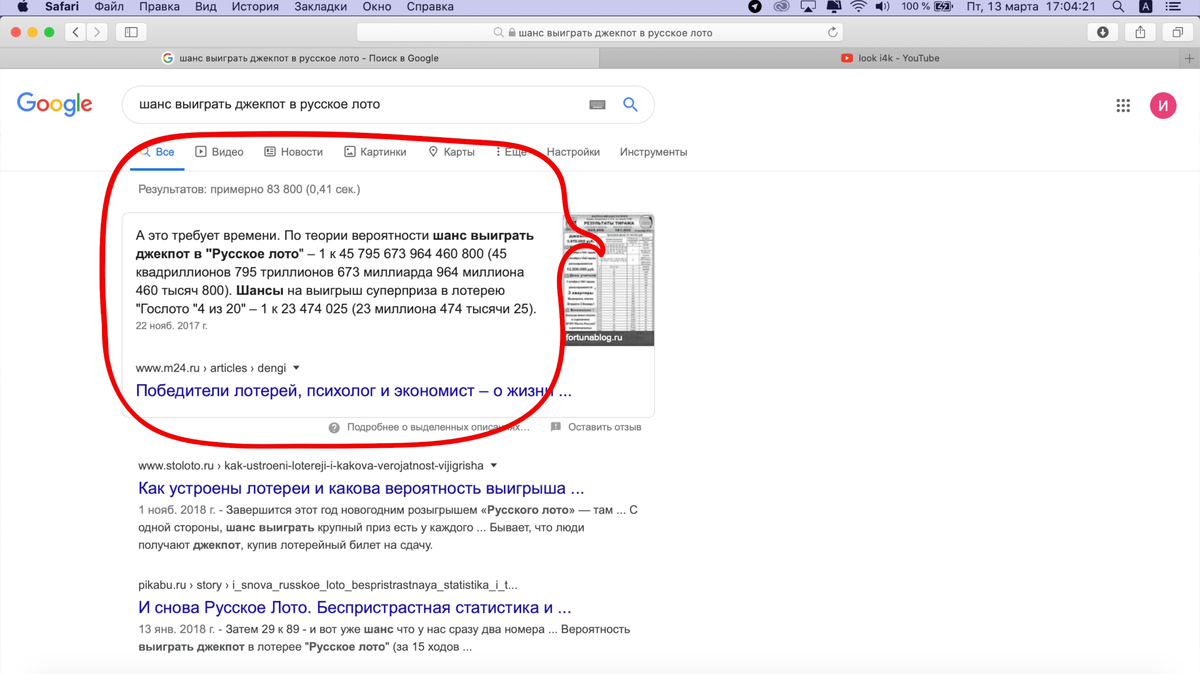Viewport: 1200px width, 674px height.
Task: Click the help icon for featured snippets
Action: coord(334,427)
